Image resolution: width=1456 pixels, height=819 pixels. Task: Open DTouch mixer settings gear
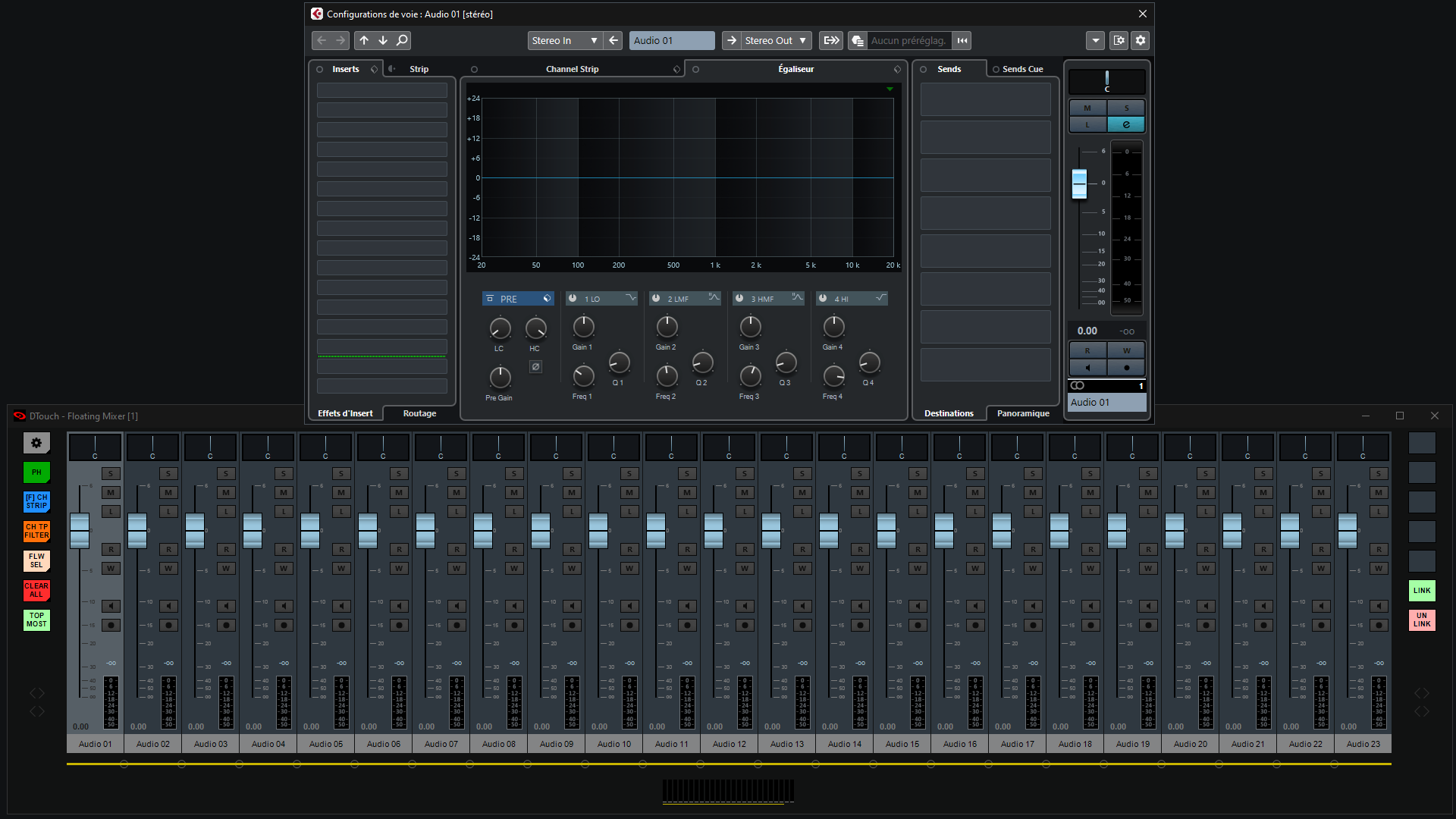[36, 443]
